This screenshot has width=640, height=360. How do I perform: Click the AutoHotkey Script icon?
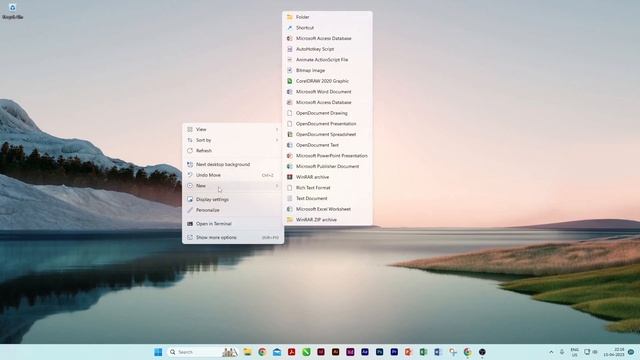coord(290,49)
